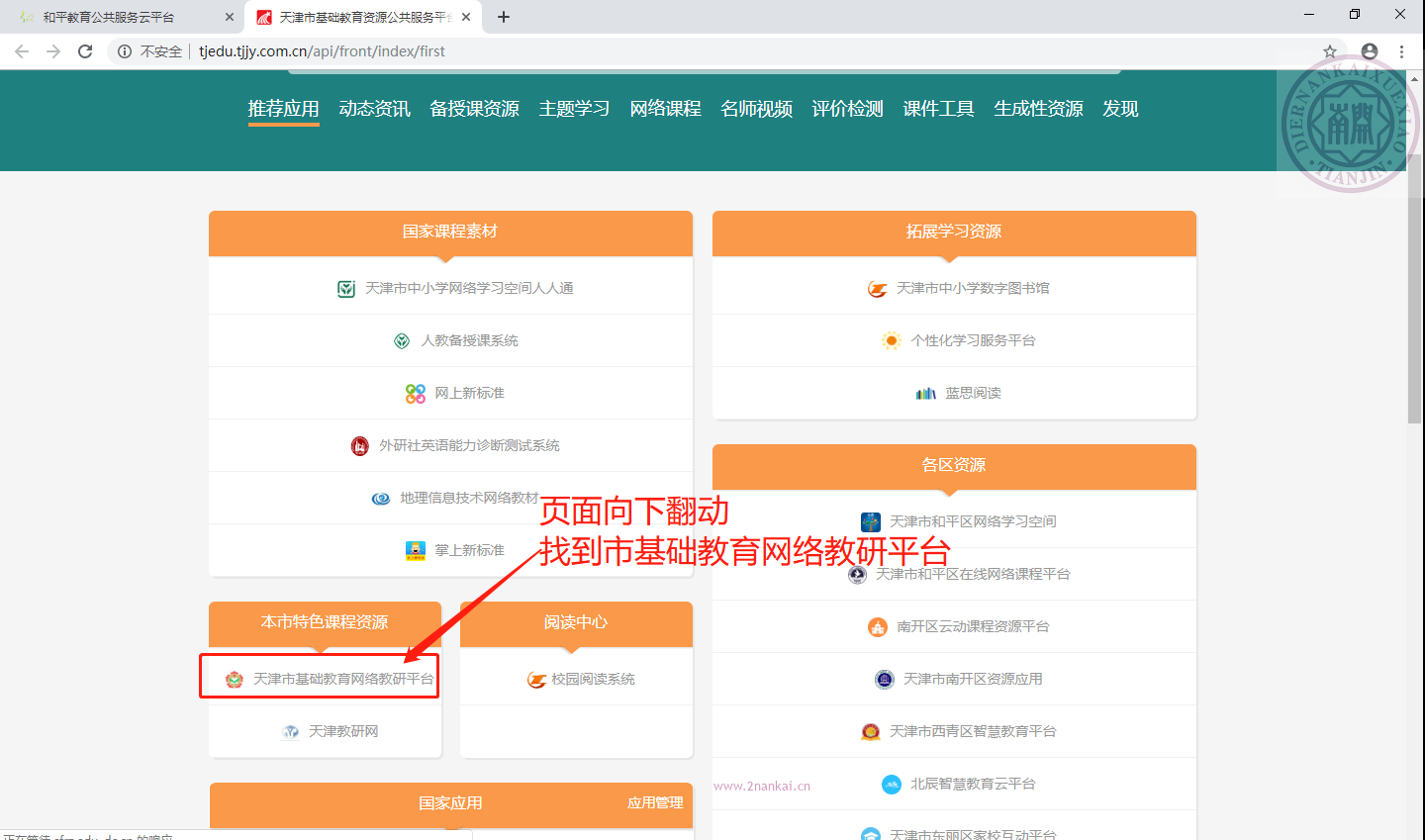The image size is (1425, 840).
Task: Open the 北辰智慧教育云平台 link
Action: [x=973, y=784]
